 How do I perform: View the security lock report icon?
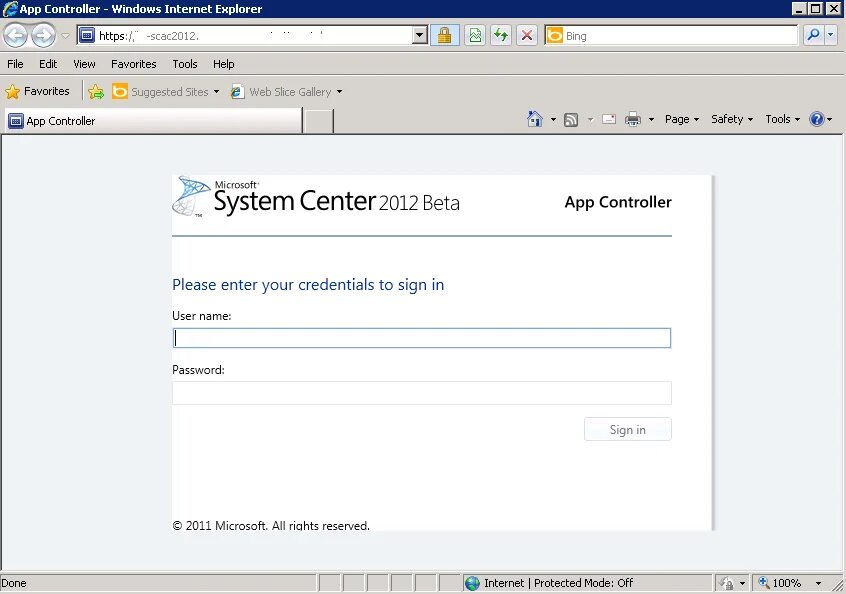(445, 36)
